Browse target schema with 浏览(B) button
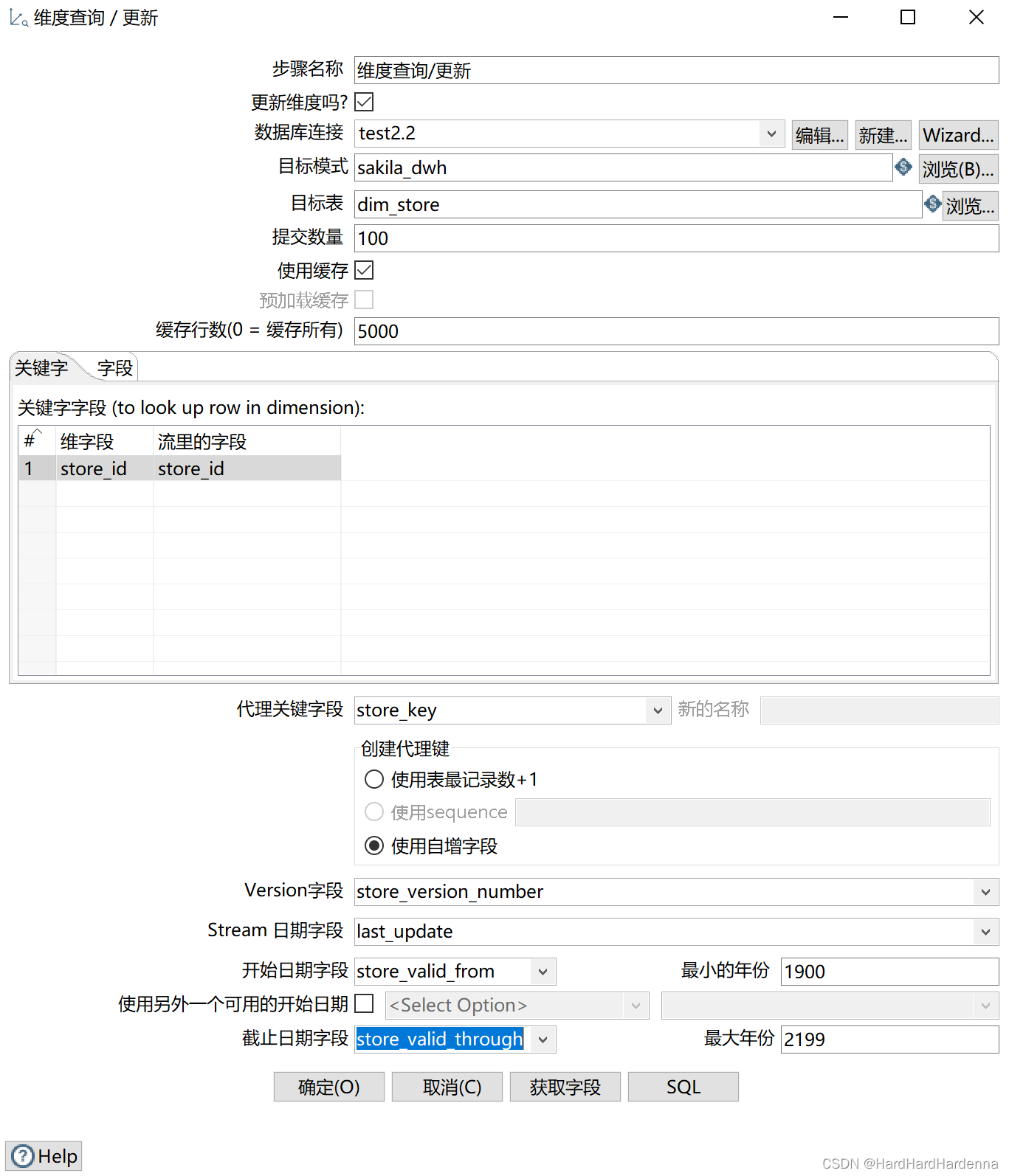The width and height of the screenshot is (1009, 1176). coord(958,169)
